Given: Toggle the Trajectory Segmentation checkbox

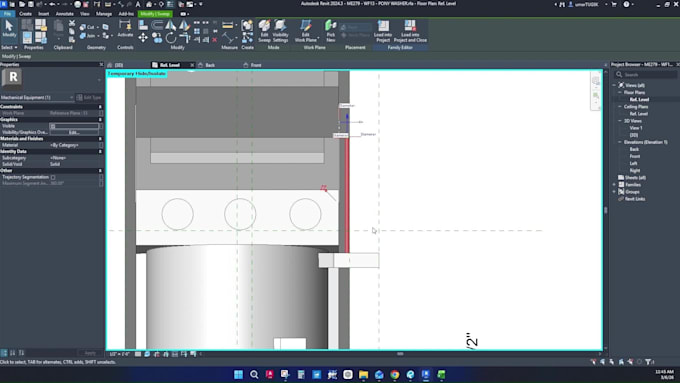Looking at the screenshot, I should pos(53,177).
